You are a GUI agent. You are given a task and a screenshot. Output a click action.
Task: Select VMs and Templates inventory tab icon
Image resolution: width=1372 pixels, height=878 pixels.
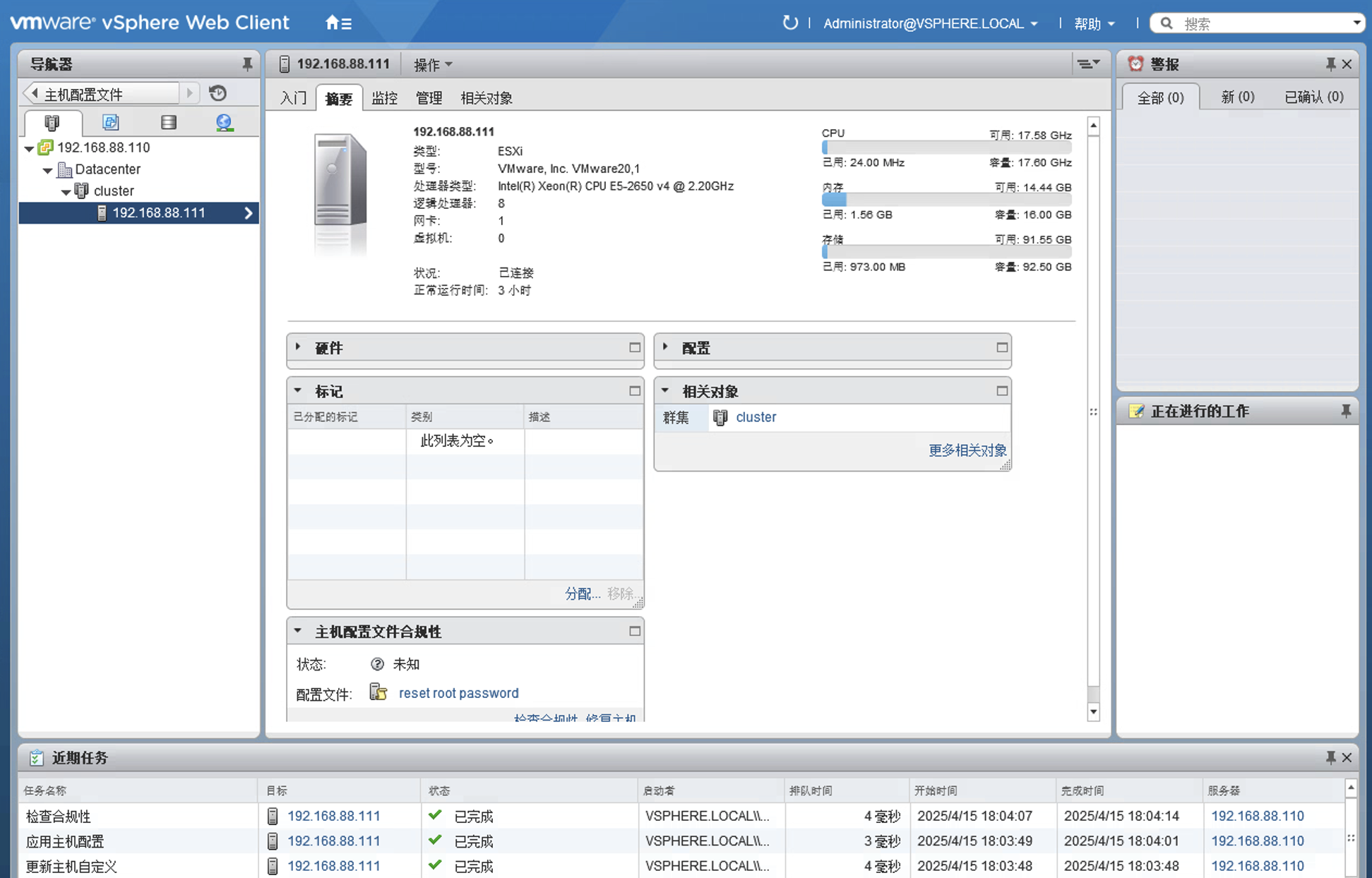point(110,123)
